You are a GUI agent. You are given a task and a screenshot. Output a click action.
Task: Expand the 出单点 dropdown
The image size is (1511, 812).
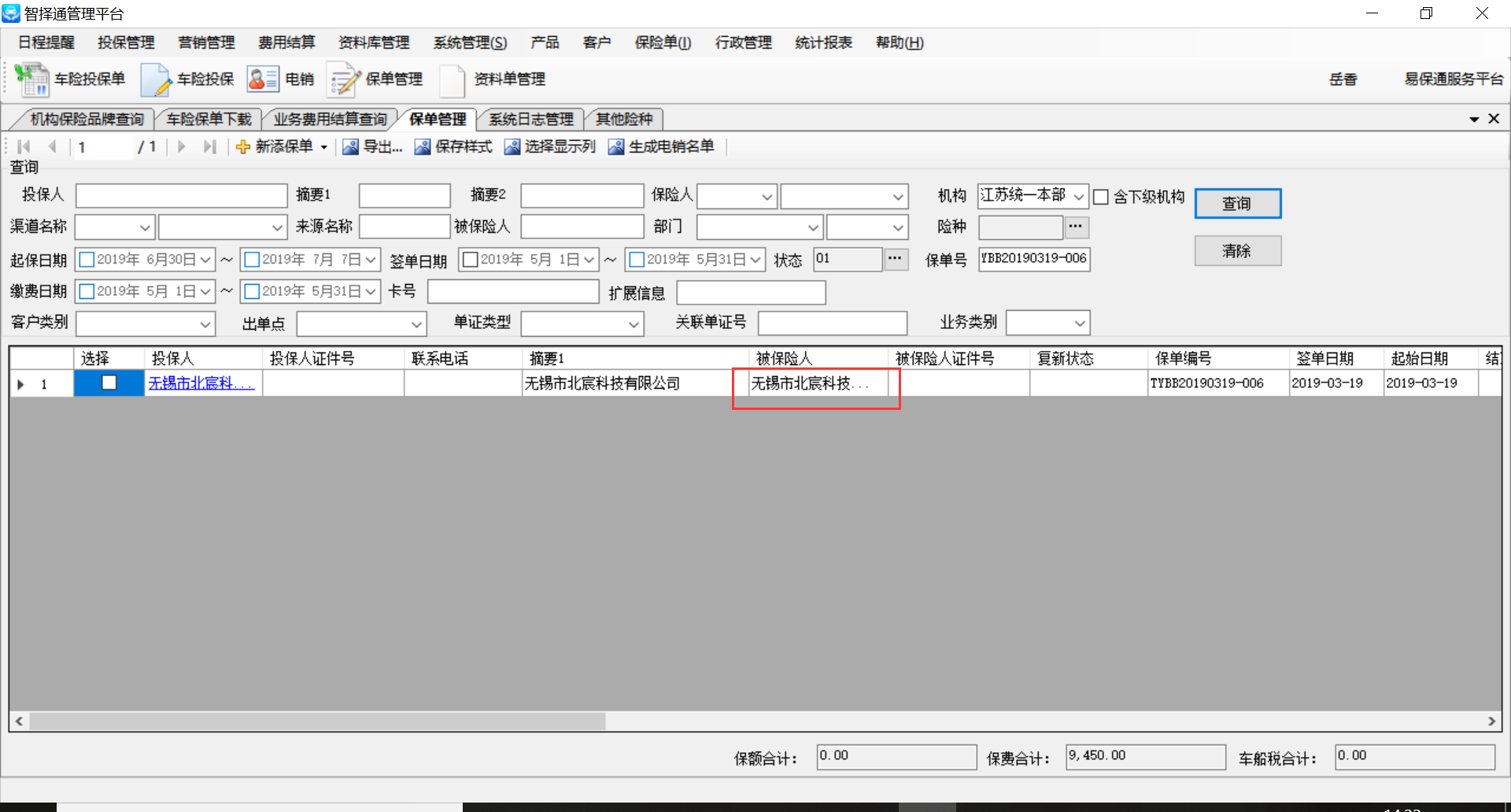click(x=416, y=323)
